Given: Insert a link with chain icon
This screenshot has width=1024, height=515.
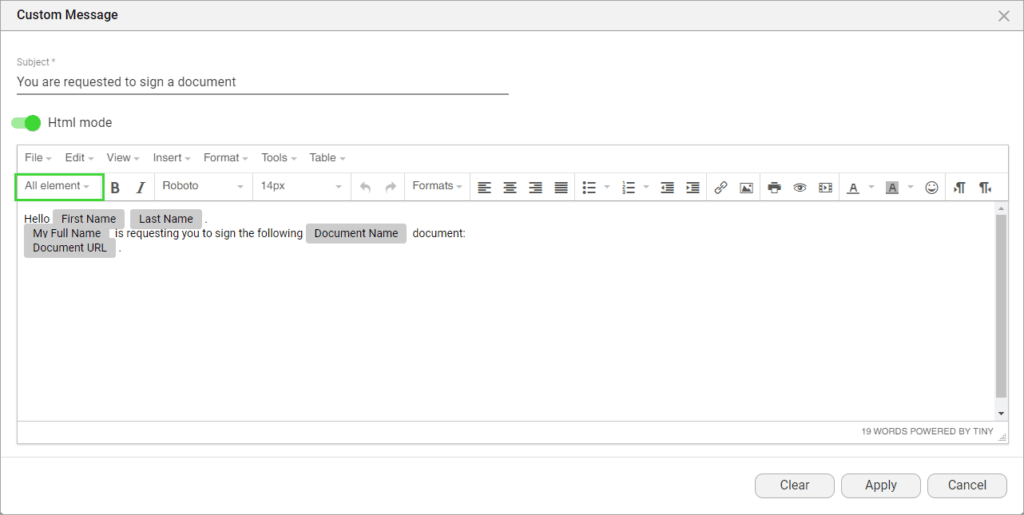Looking at the screenshot, I should (720, 187).
